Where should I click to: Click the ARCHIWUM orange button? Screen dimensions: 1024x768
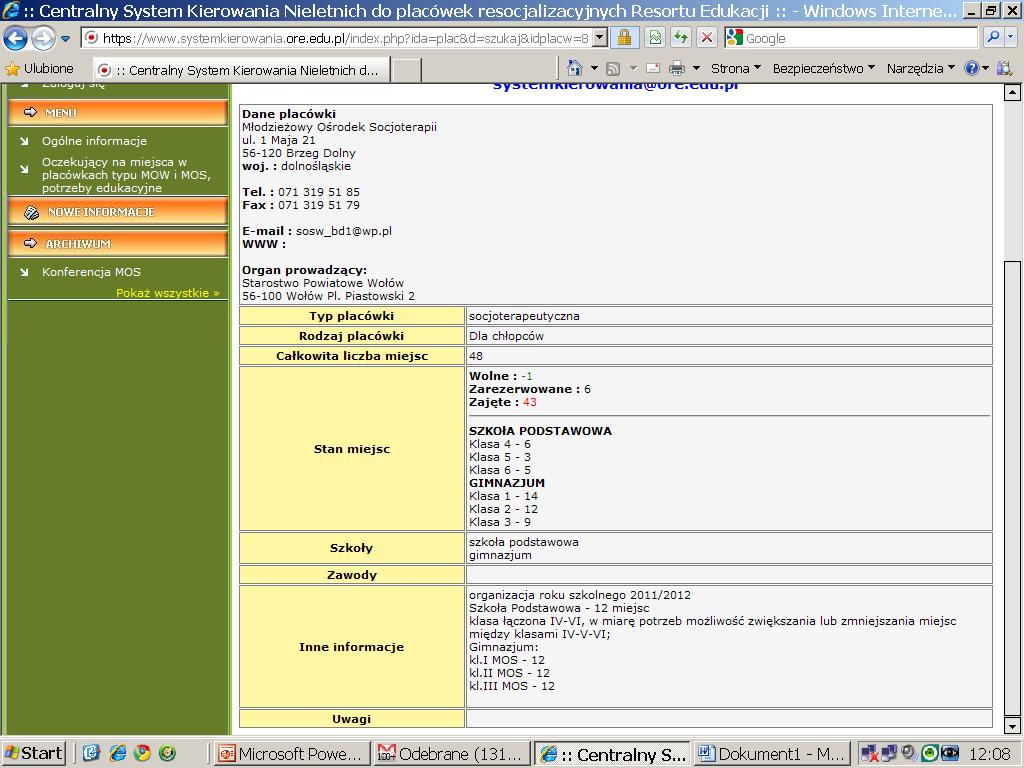coord(118,244)
